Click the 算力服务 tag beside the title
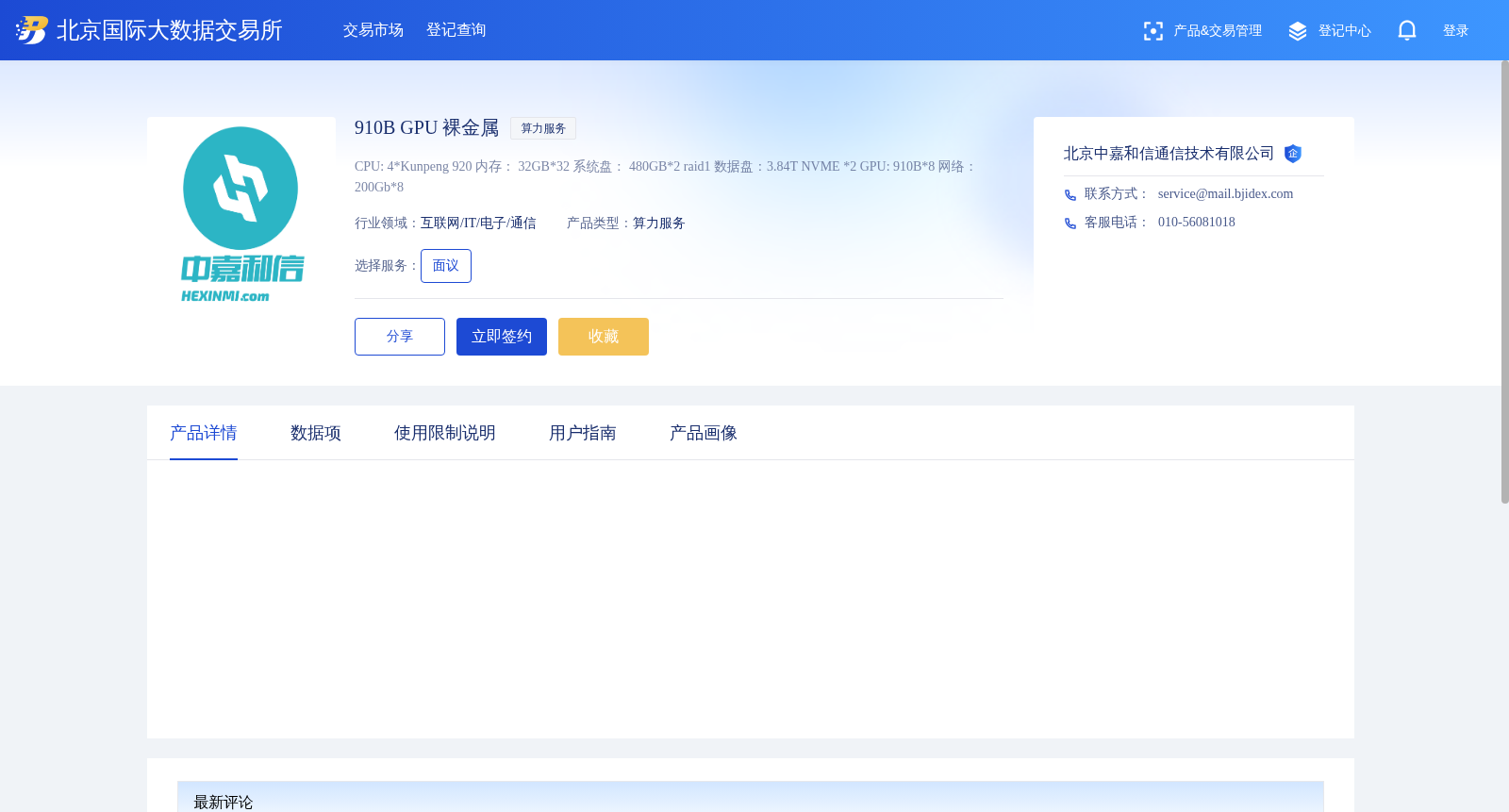Image resolution: width=1509 pixels, height=812 pixels. pyautogui.click(x=543, y=128)
